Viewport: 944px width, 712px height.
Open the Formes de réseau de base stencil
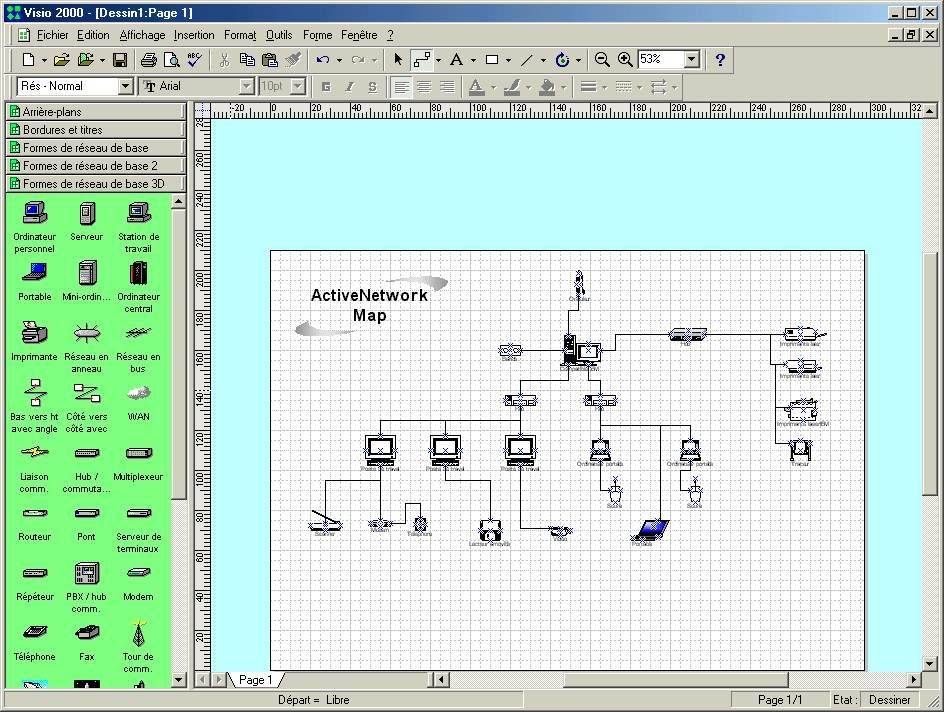[x=96, y=147]
